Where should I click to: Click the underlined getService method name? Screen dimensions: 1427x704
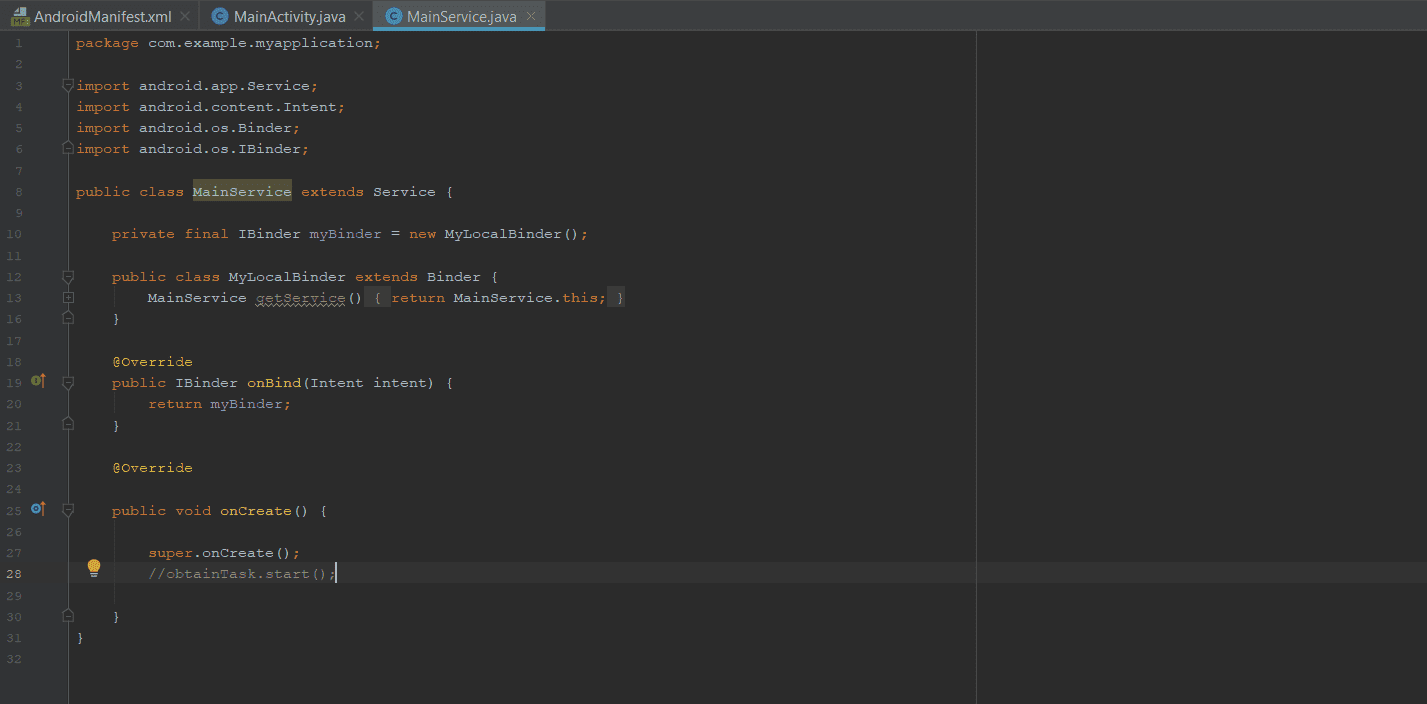pyautogui.click(x=300, y=298)
